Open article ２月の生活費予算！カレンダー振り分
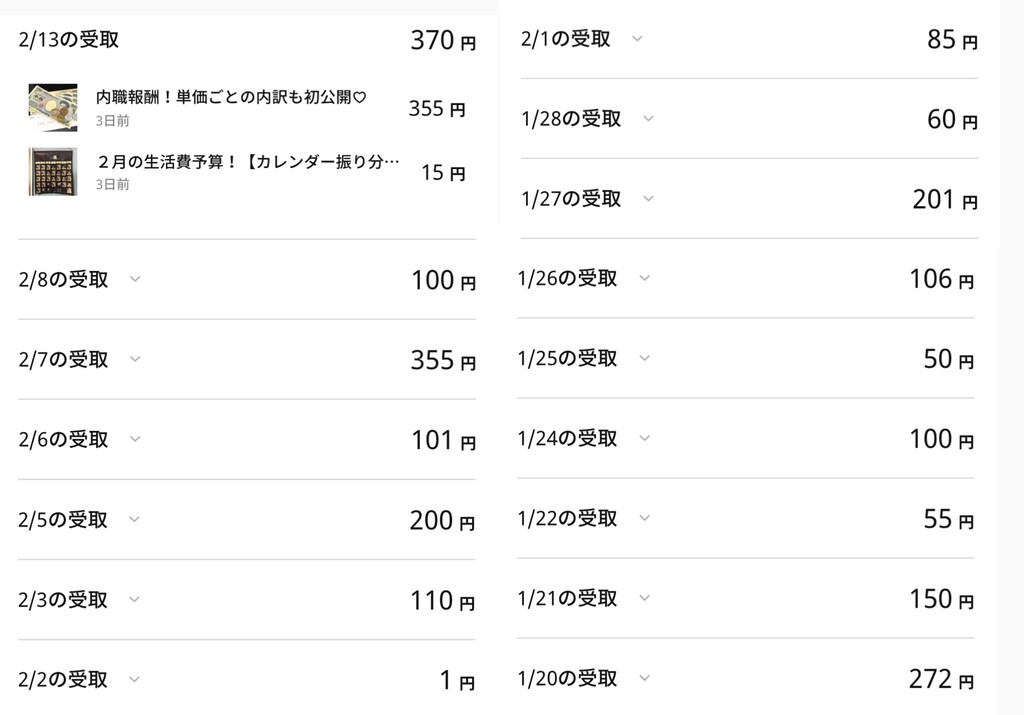 pos(248,161)
